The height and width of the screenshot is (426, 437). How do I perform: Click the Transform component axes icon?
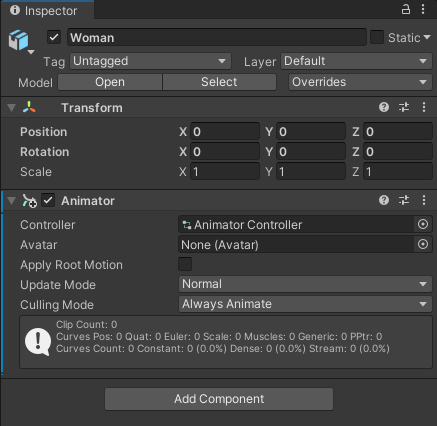pyautogui.click(x=29, y=107)
